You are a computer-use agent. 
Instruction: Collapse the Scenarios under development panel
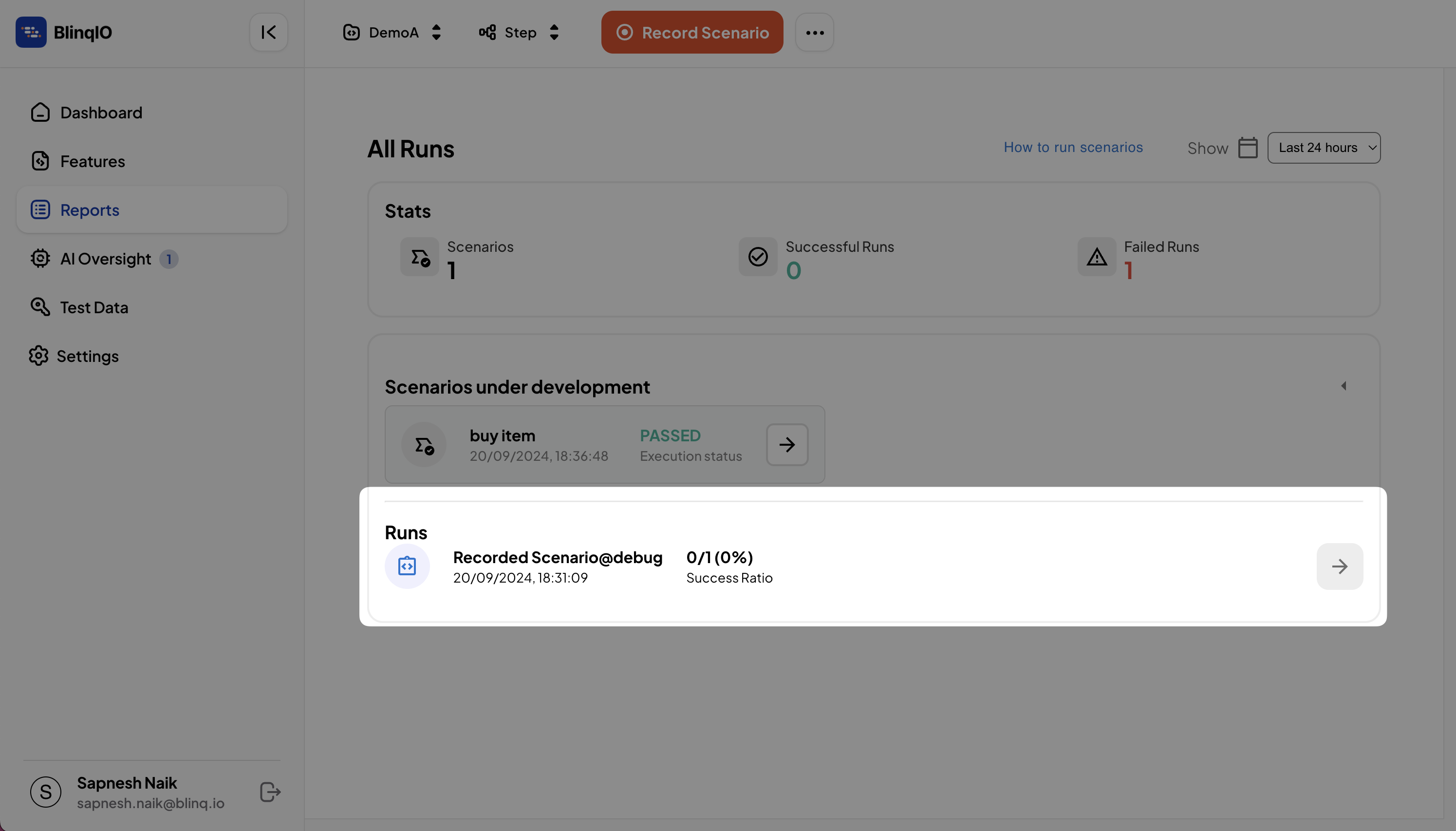click(x=1344, y=386)
